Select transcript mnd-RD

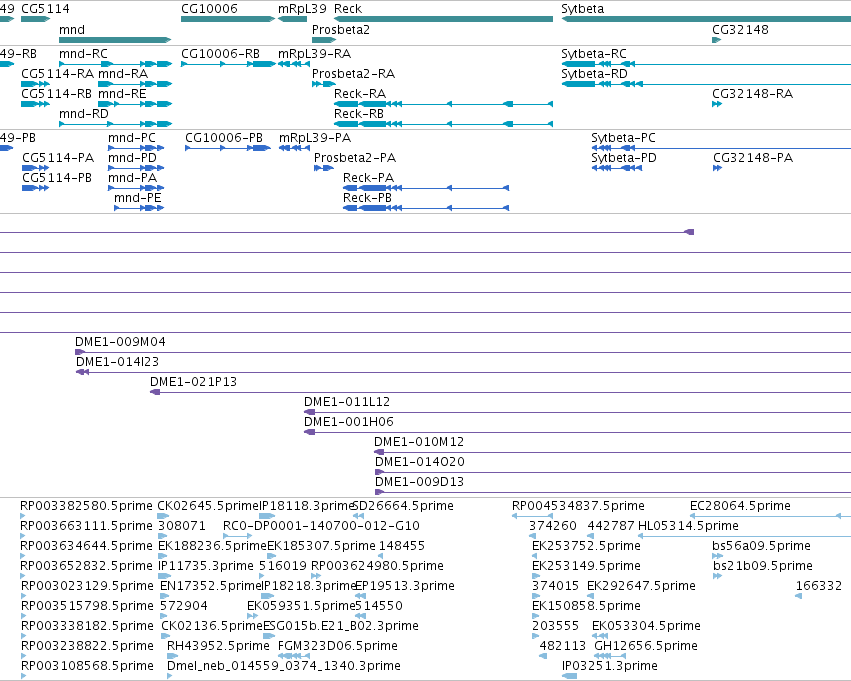pos(84,114)
